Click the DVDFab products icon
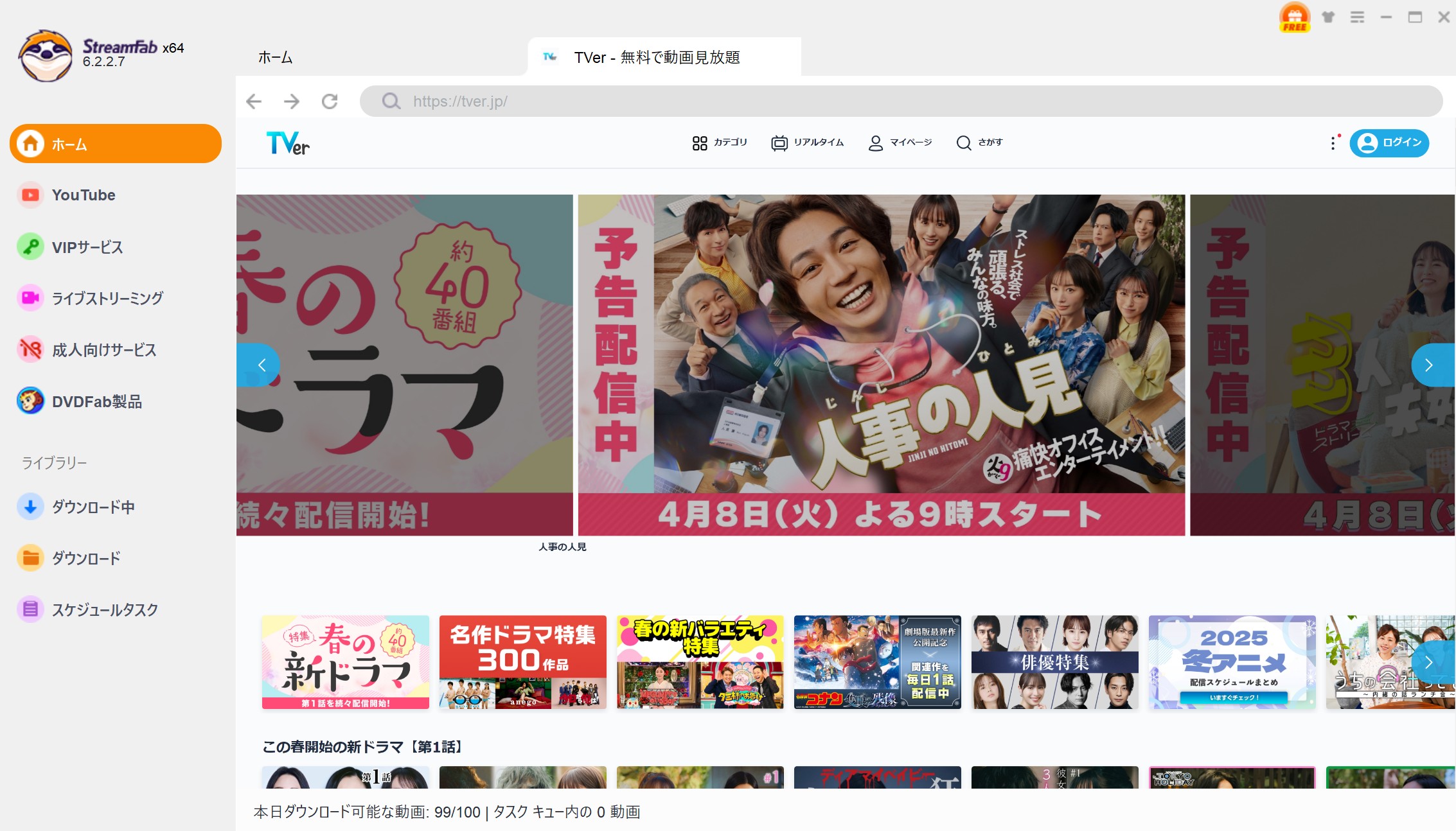 pos(30,401)
